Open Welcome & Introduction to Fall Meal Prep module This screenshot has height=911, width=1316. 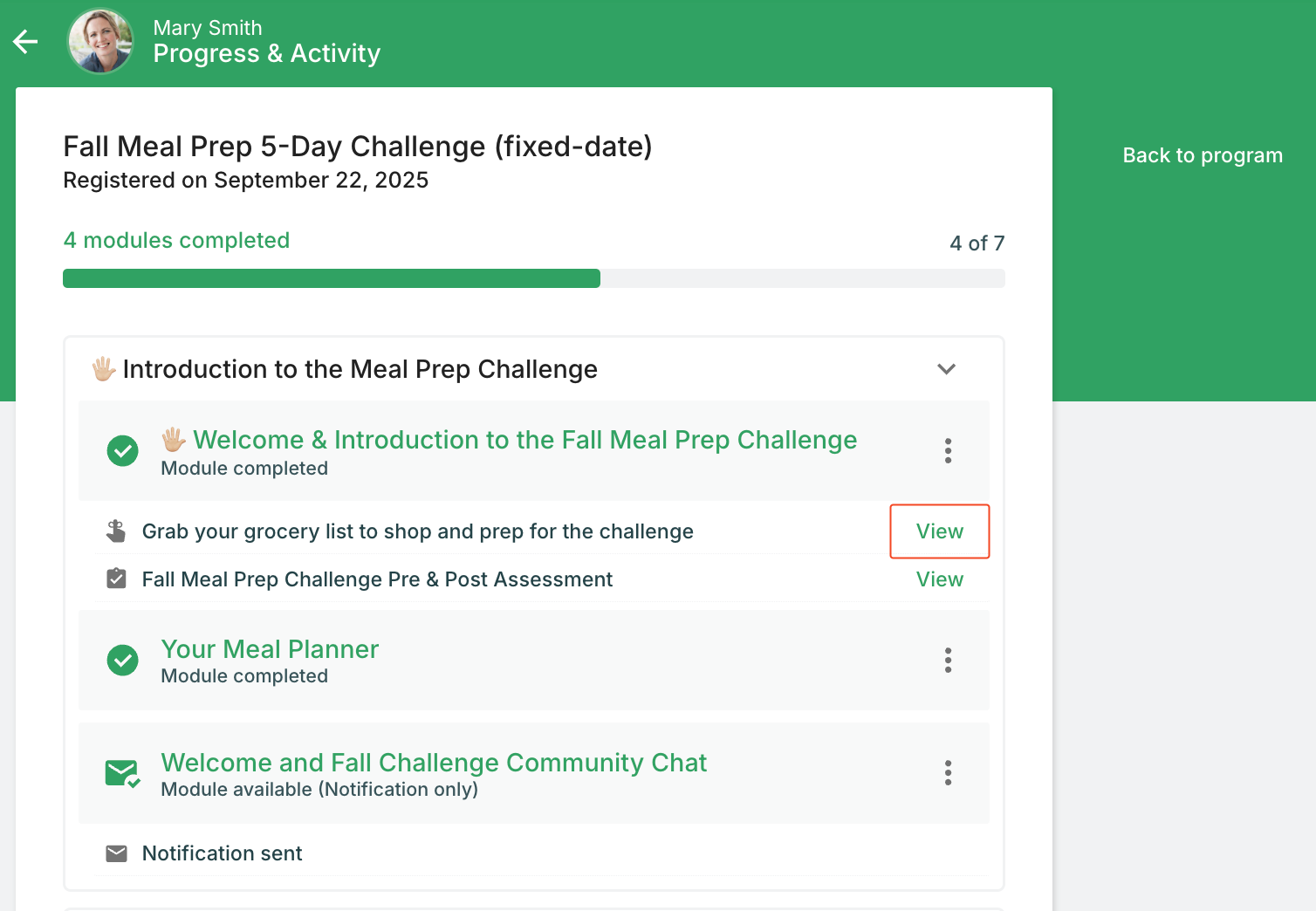[524, 440]
